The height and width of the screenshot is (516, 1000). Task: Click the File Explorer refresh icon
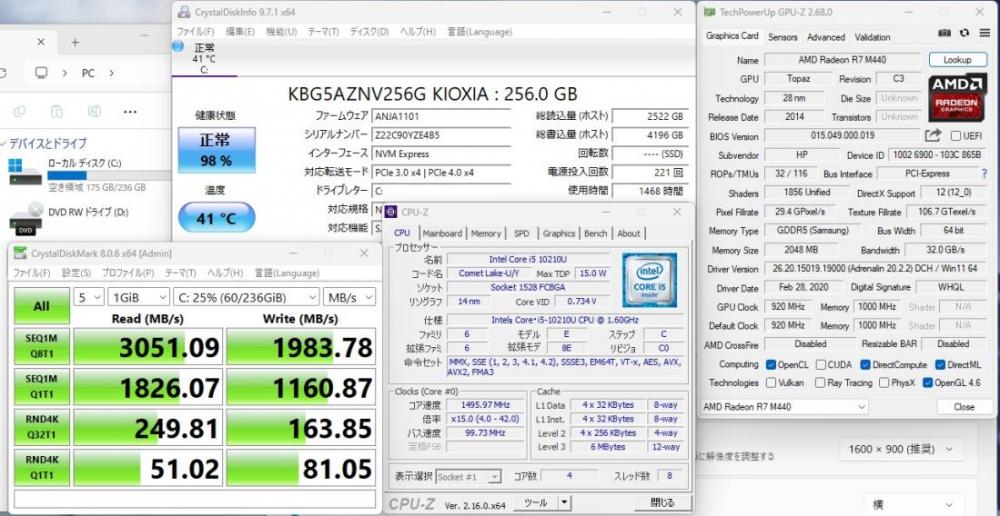[x=2, y=73]
